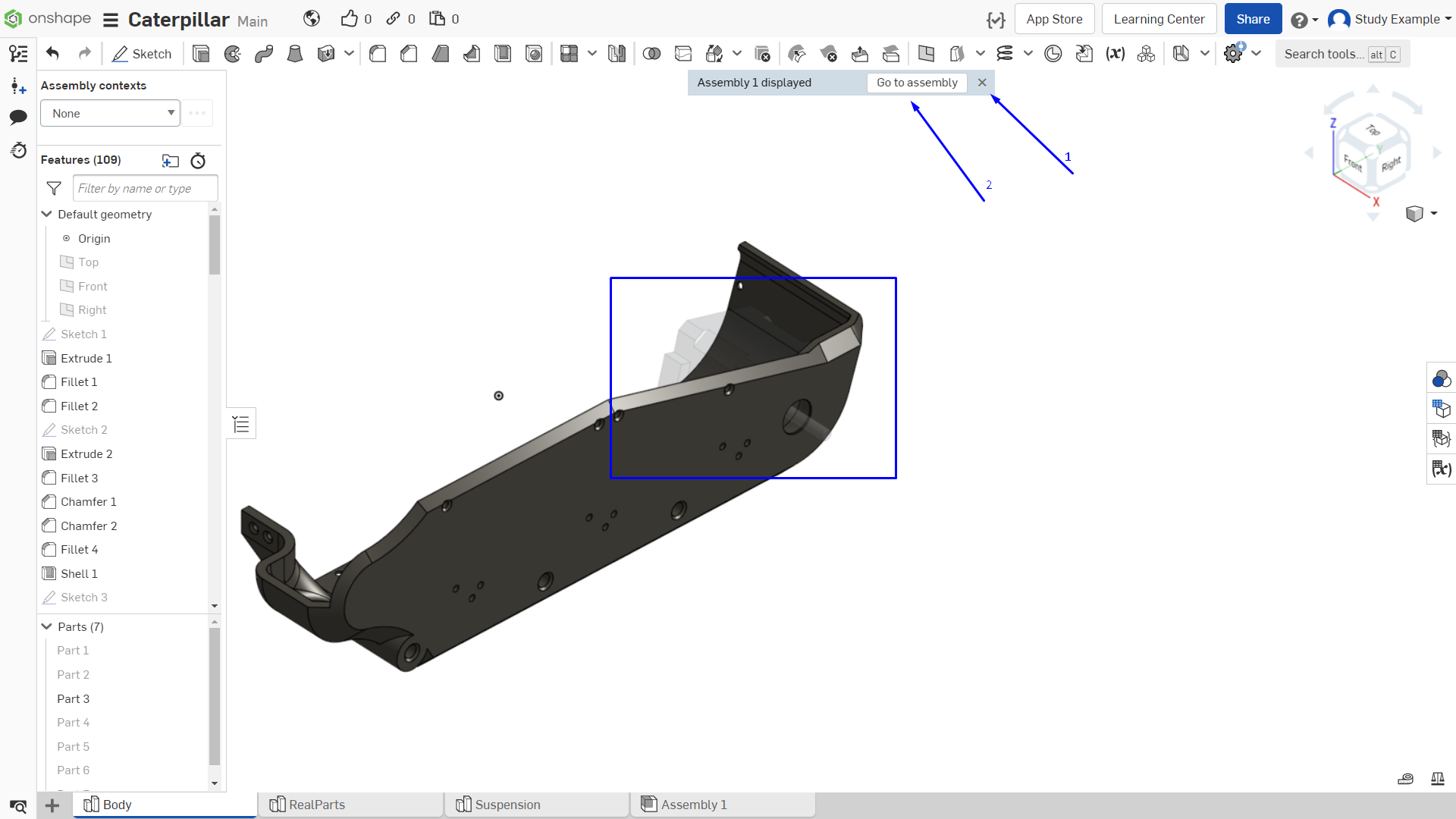The width and height of the screenshot is (1456, 819).
Task: Select the Fillet tool in toolbar
Action: click(x=378, y=54)
